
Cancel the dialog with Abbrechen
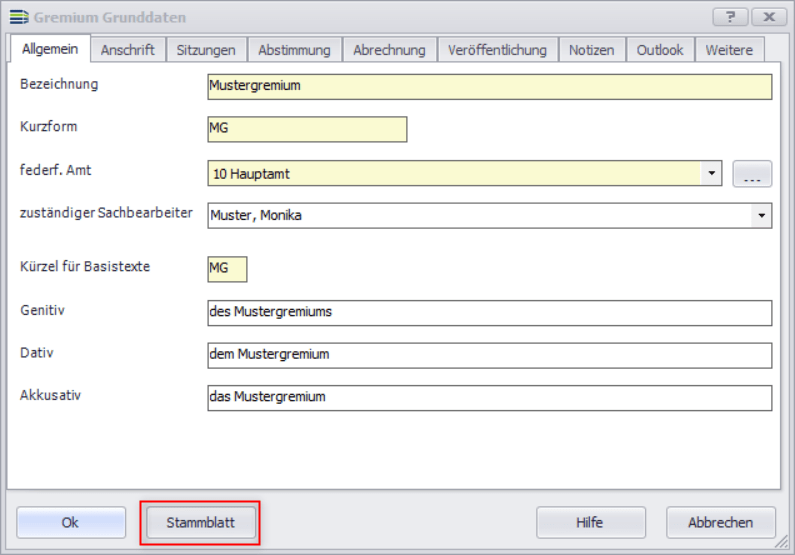(721, 523)
